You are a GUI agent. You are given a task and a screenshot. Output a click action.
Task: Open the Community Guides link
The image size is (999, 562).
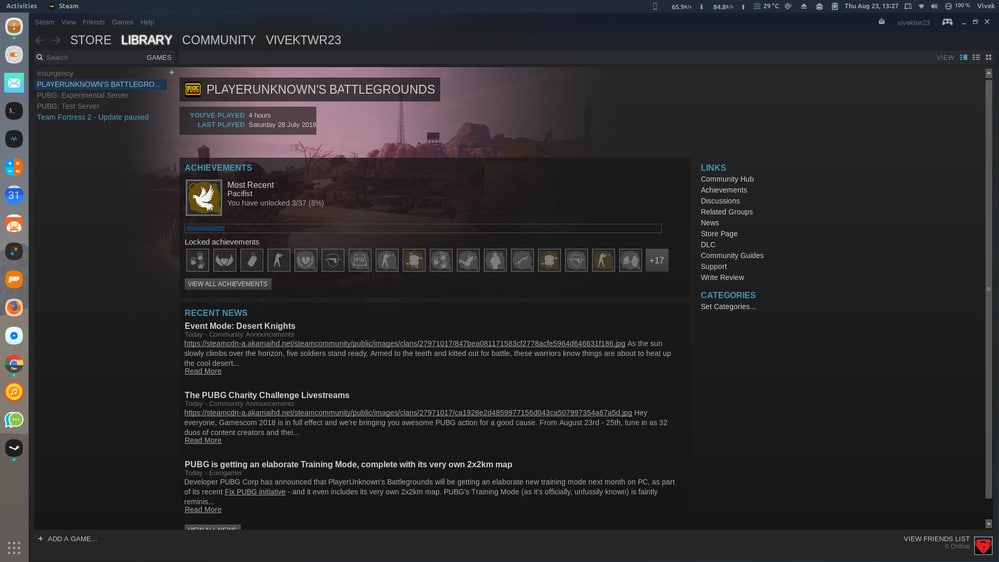[x=732, y=256]
